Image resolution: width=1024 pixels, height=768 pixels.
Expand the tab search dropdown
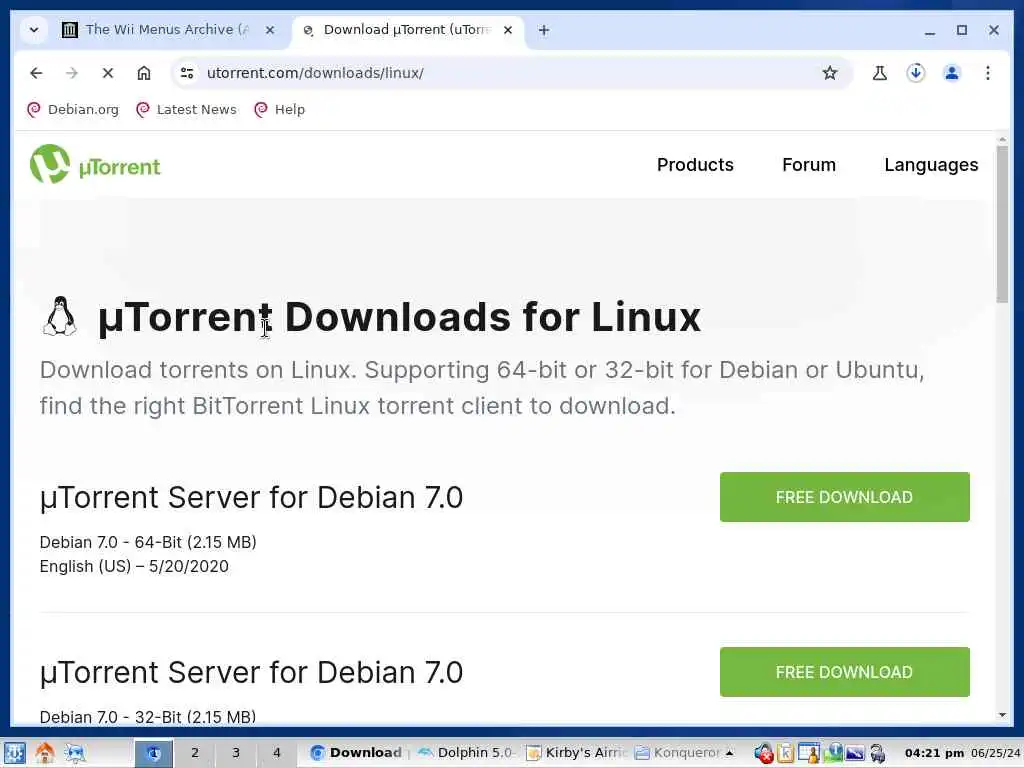coord(34,30)
